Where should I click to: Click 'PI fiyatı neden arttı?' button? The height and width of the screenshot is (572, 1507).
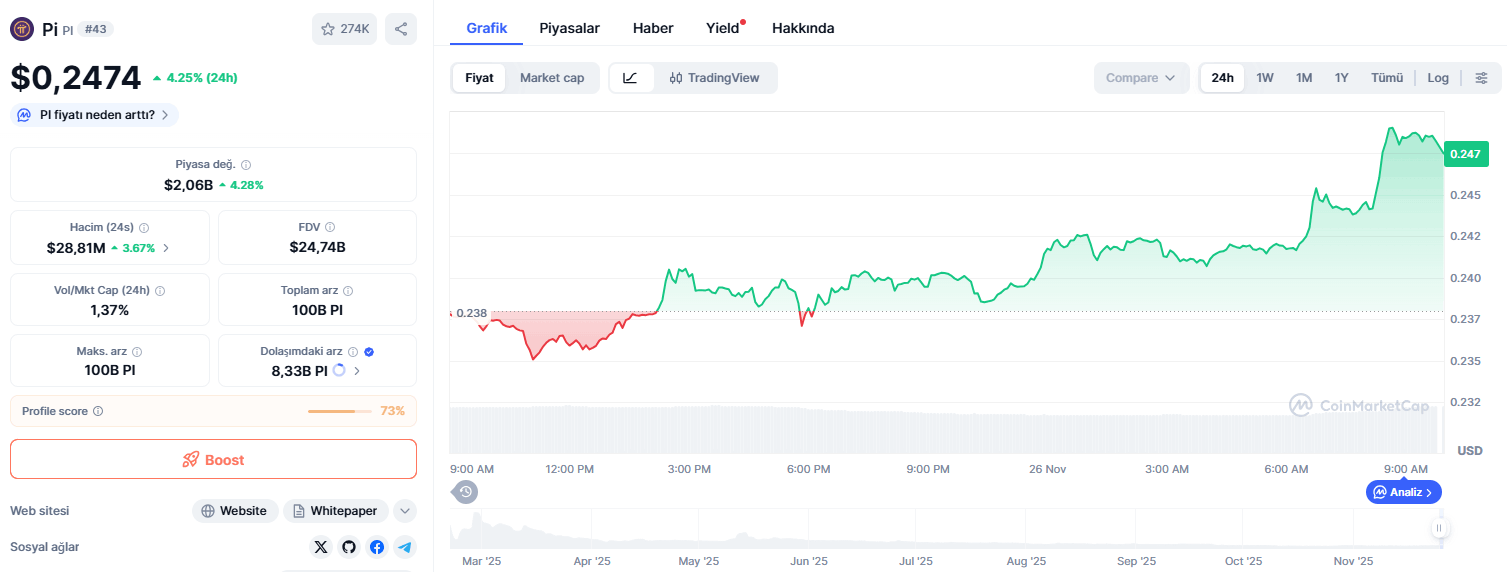(95, 115)
